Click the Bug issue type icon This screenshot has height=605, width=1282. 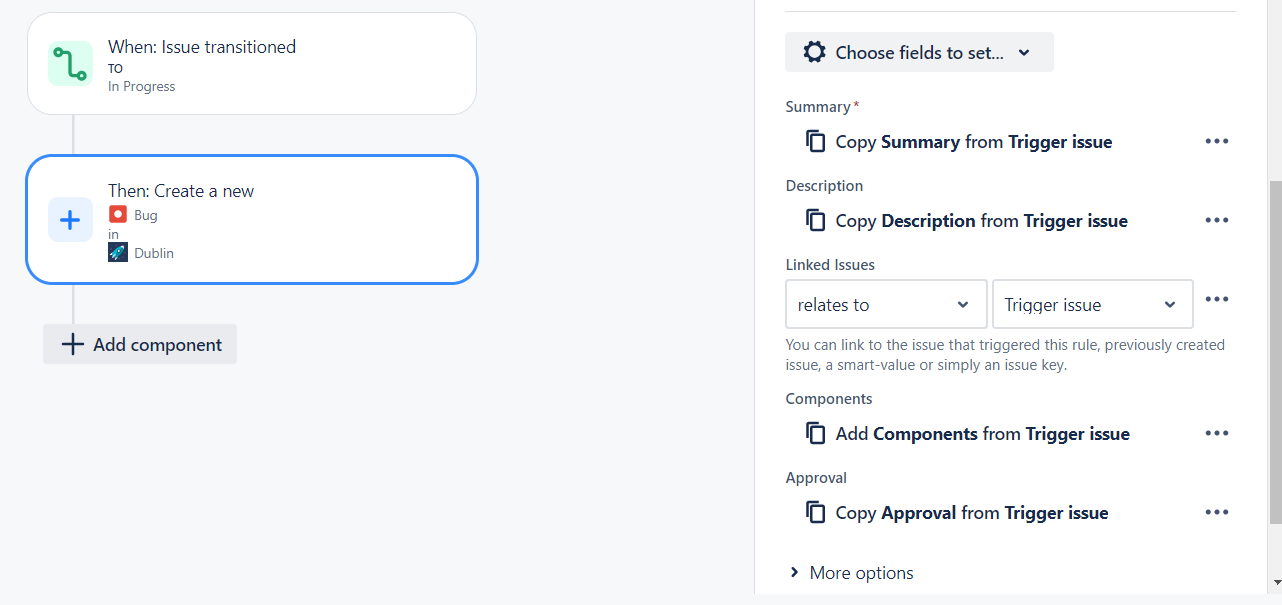click(116, 214)
